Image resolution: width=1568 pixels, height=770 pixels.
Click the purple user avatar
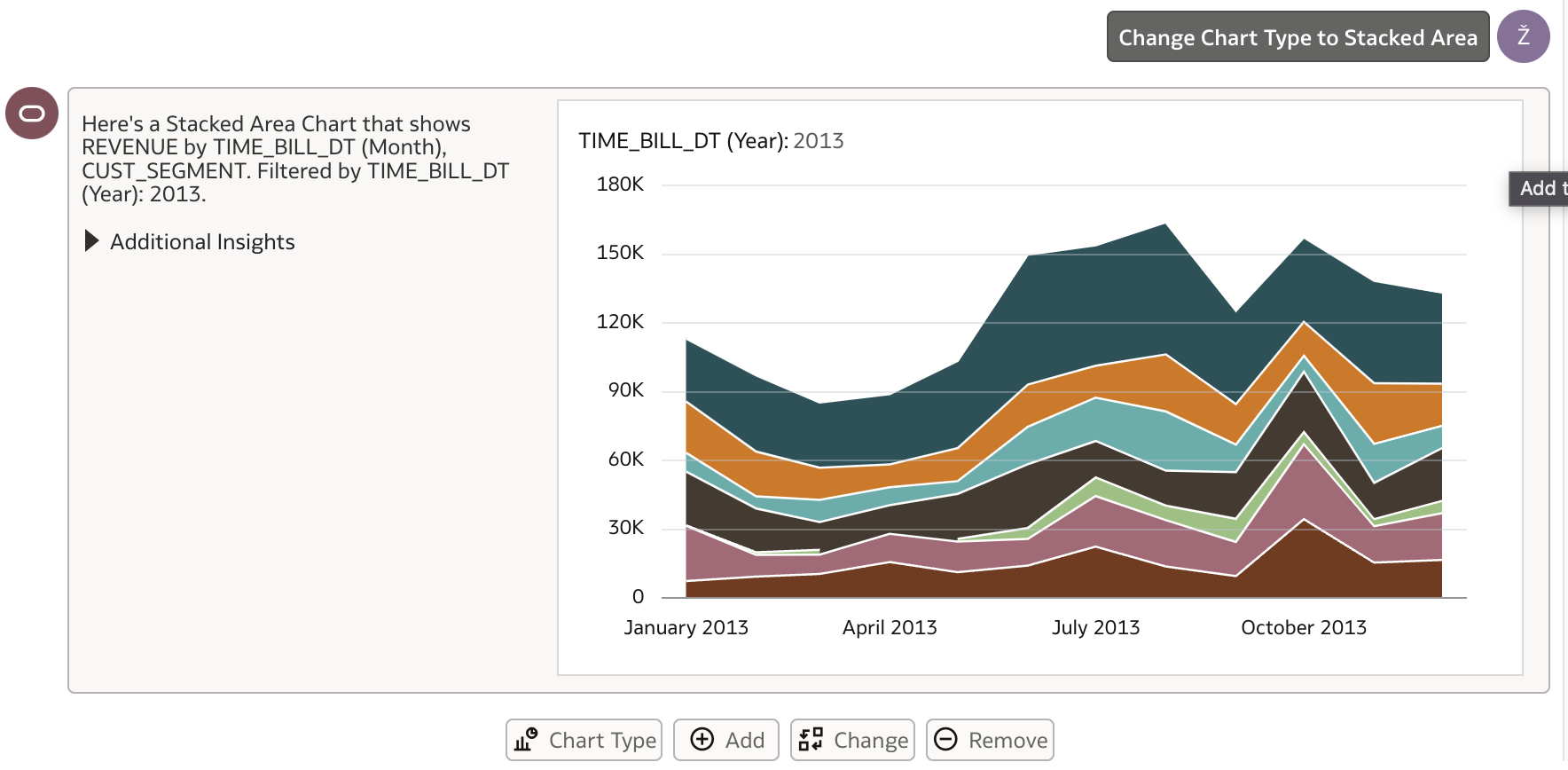(x=1524, y=36)
